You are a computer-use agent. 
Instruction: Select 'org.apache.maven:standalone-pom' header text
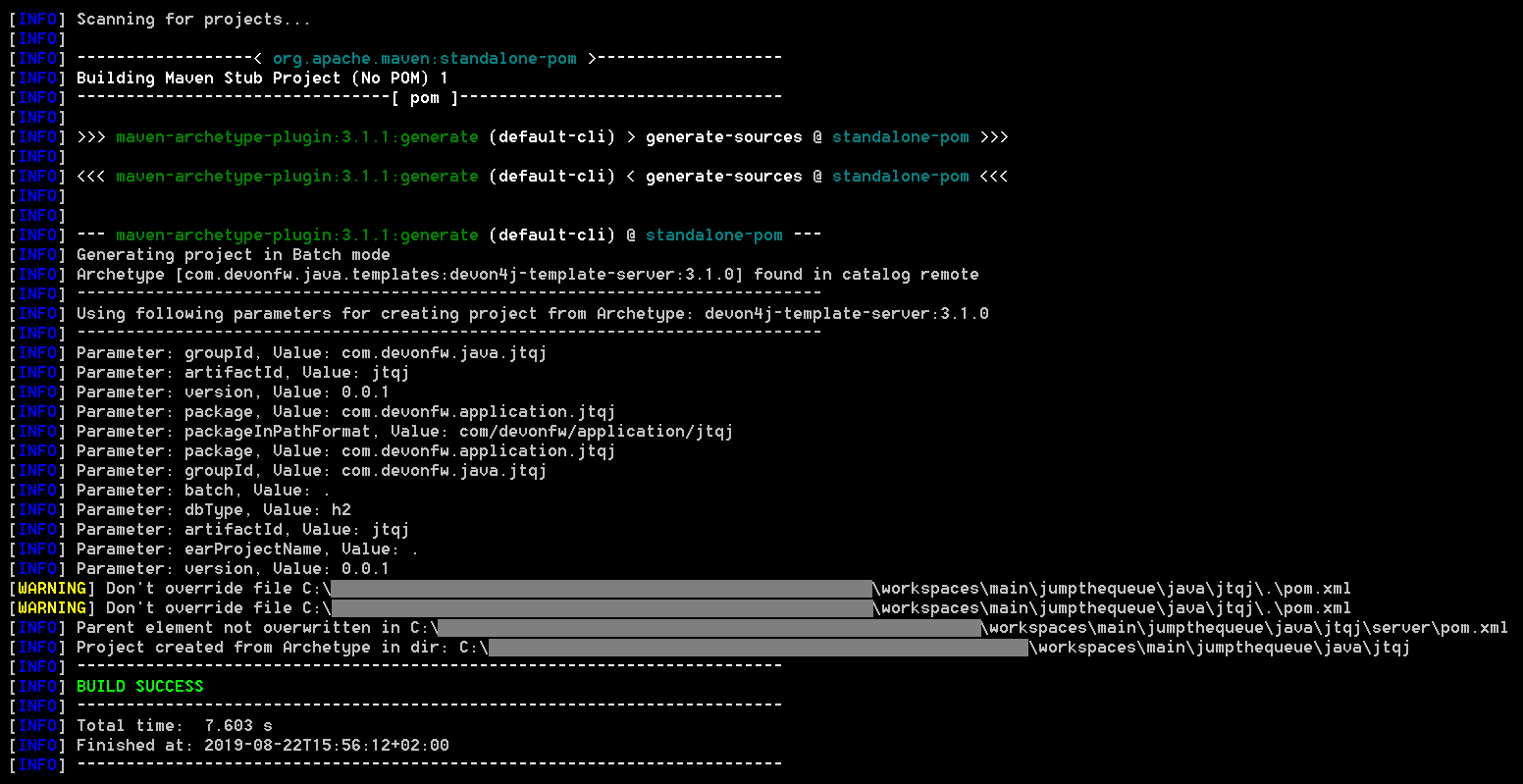(x=425, y=59)
